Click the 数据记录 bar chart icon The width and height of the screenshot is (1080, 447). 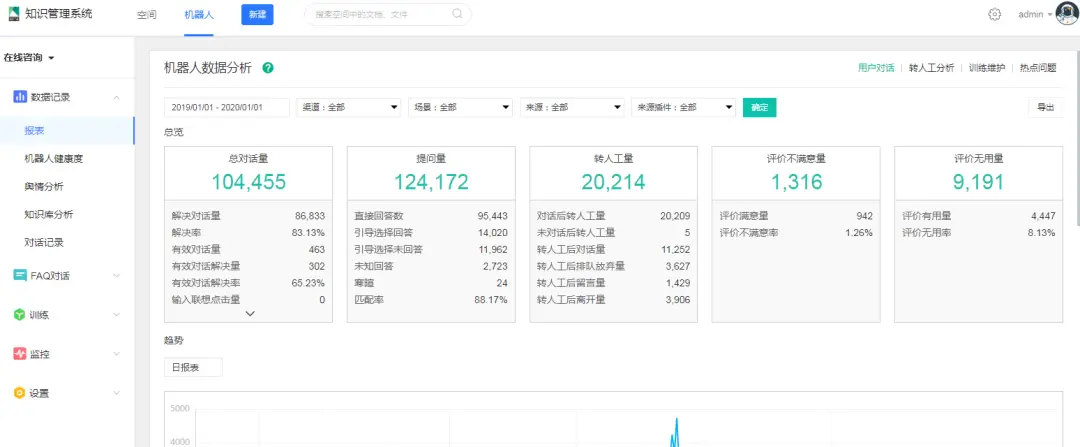(x=19, y=97)
